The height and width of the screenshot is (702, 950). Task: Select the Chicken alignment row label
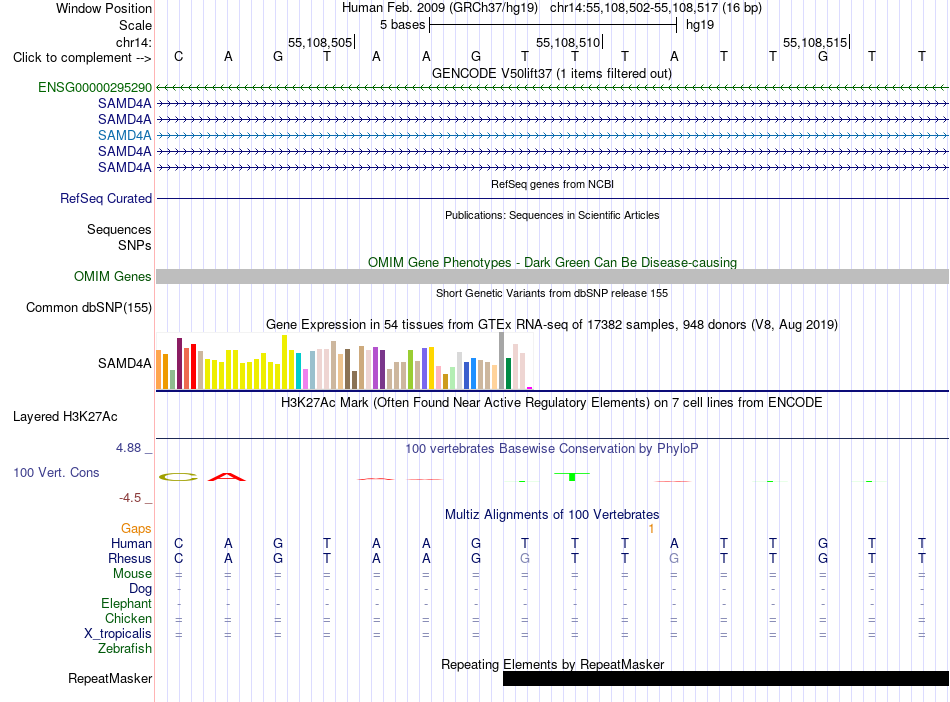[x=128, y=618]
